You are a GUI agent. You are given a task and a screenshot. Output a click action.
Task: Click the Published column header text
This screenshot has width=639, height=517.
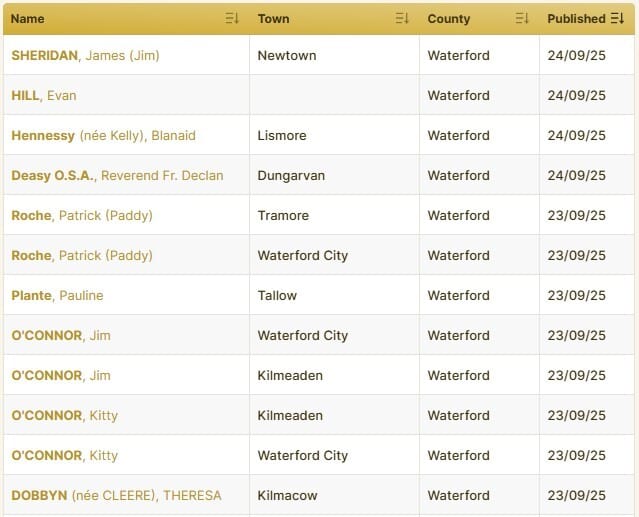[576, 19]
